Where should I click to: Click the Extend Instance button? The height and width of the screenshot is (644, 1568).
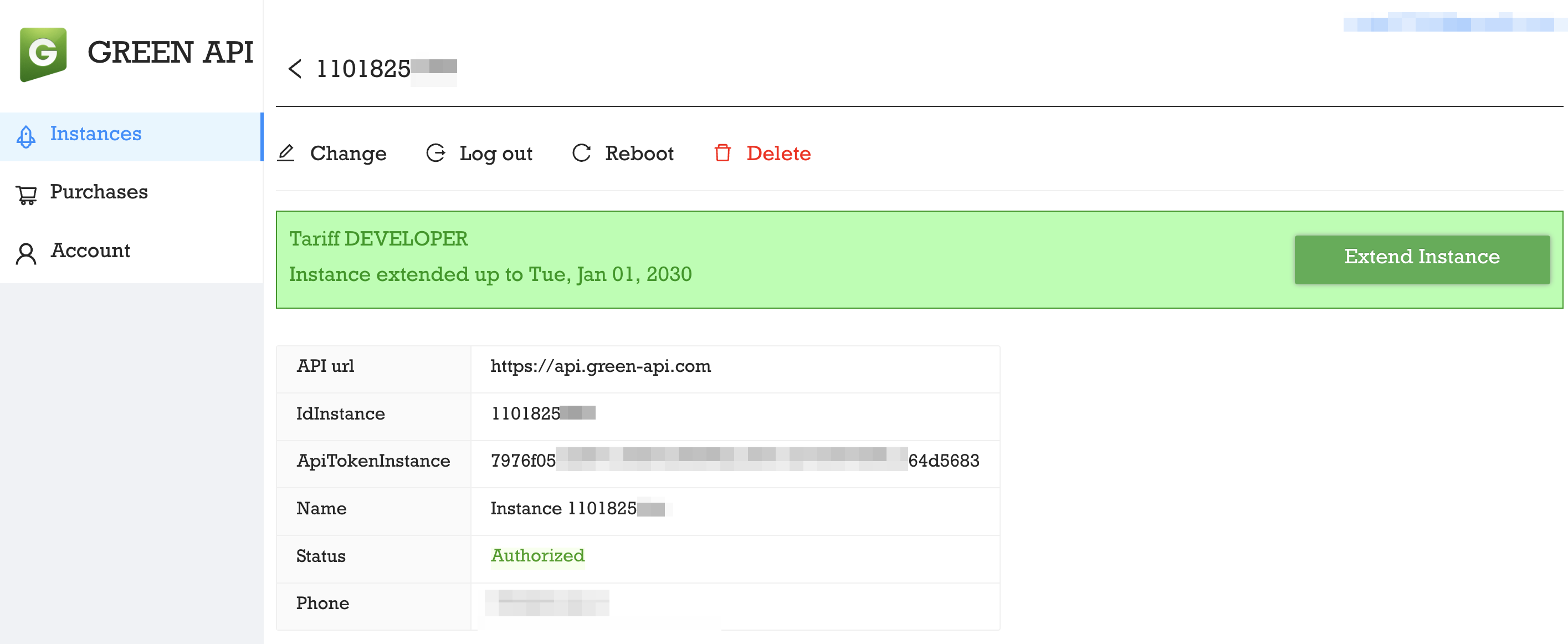(x=1422, y=259)
